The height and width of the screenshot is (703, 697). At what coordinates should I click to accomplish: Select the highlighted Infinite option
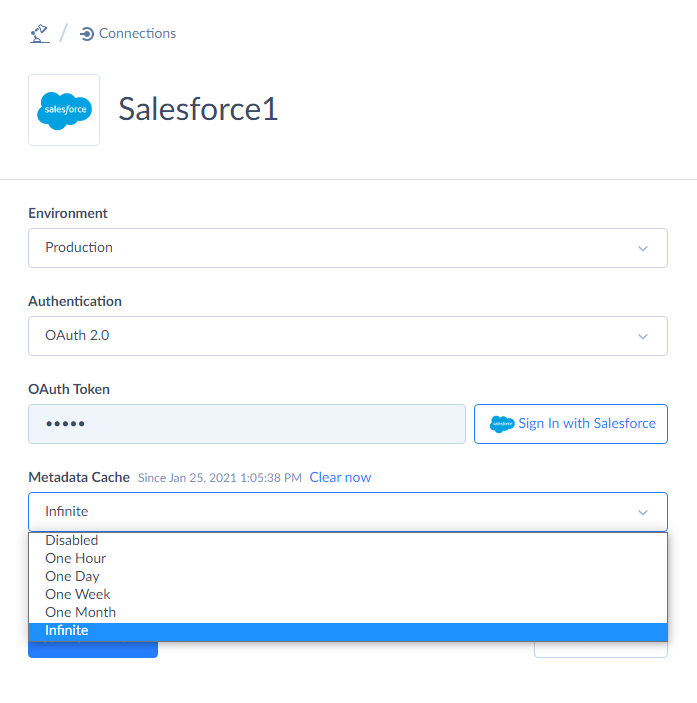tap(348, 631)
